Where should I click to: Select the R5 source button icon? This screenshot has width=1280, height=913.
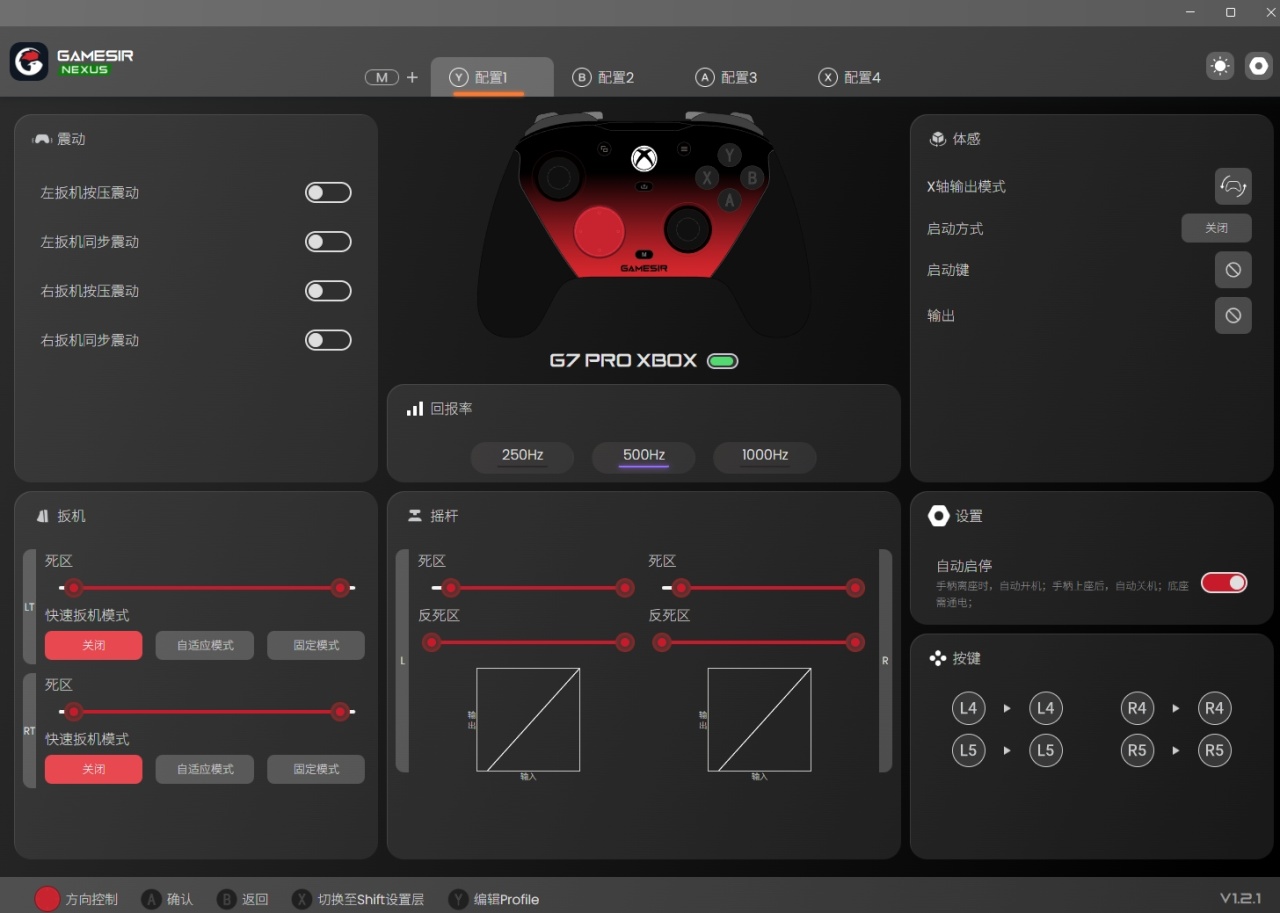tap(1137, 750)
